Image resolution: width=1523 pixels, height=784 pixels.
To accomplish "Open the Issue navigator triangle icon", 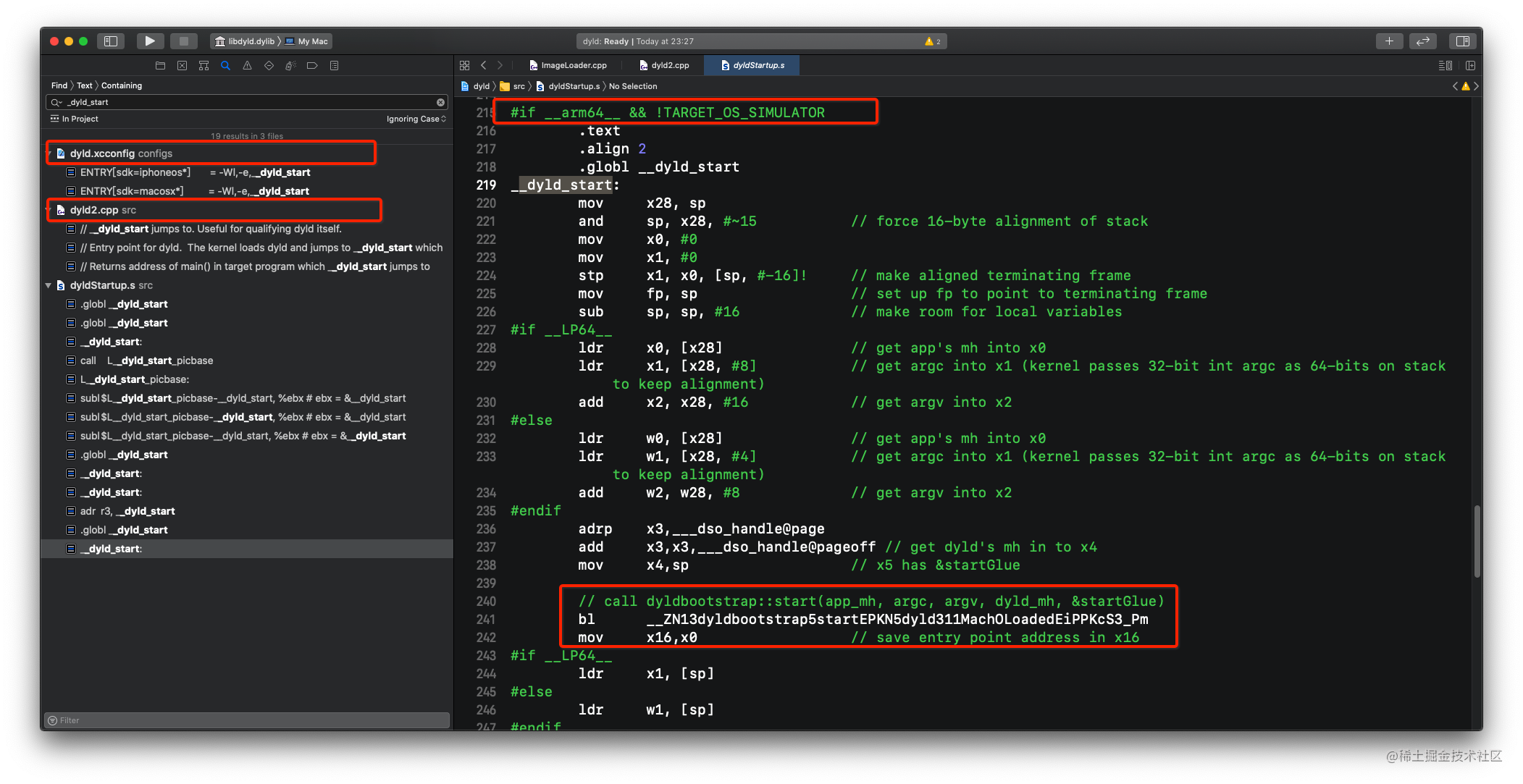I will coord(248,66).
